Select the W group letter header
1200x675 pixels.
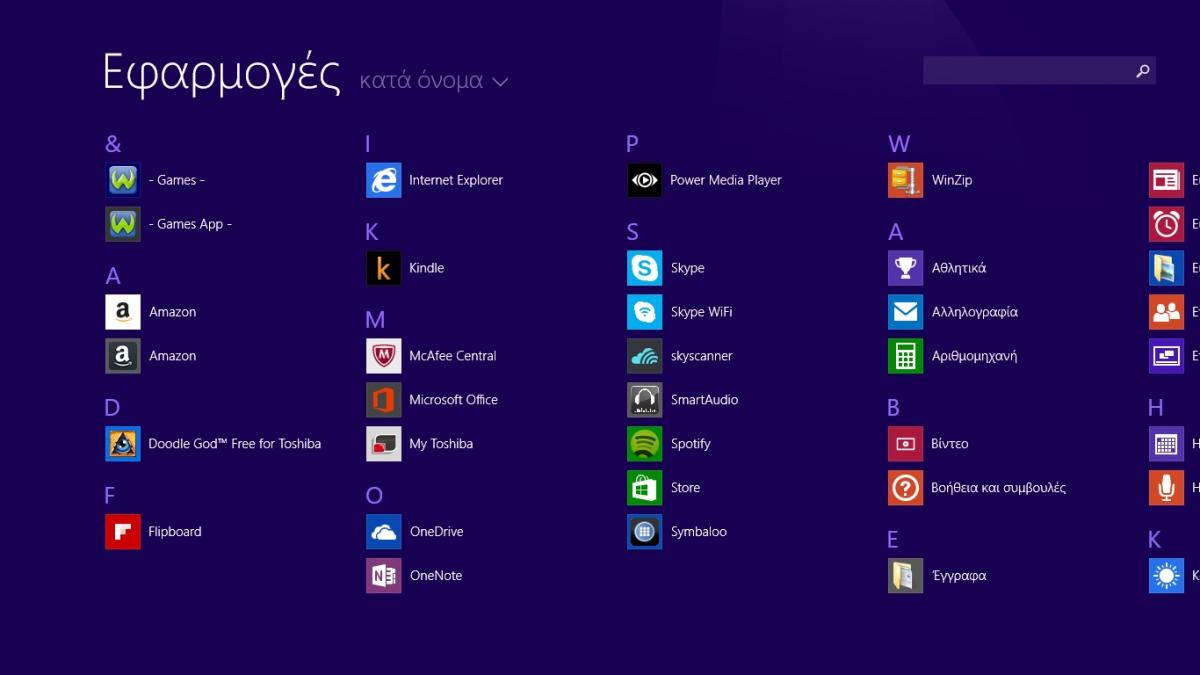(899, 144)
